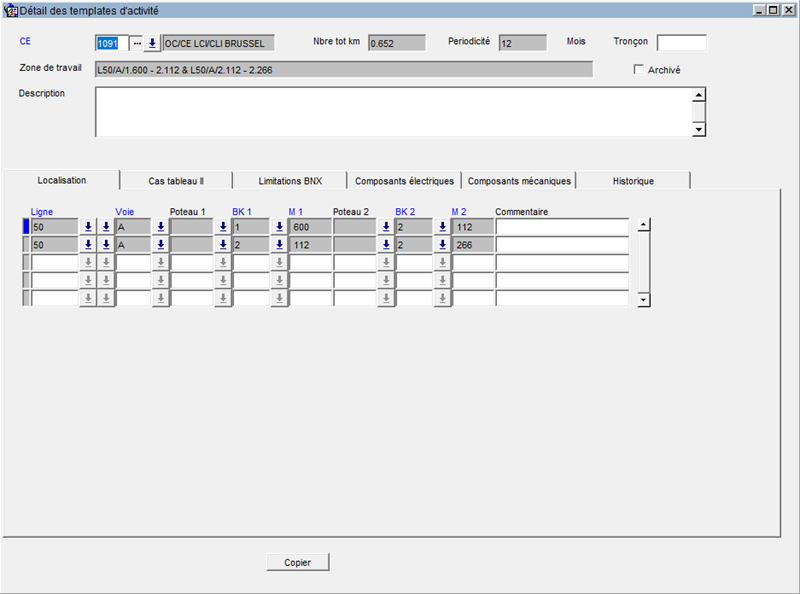
Task: Click the Ligne cell 50 in the first row
Action: 55,227
